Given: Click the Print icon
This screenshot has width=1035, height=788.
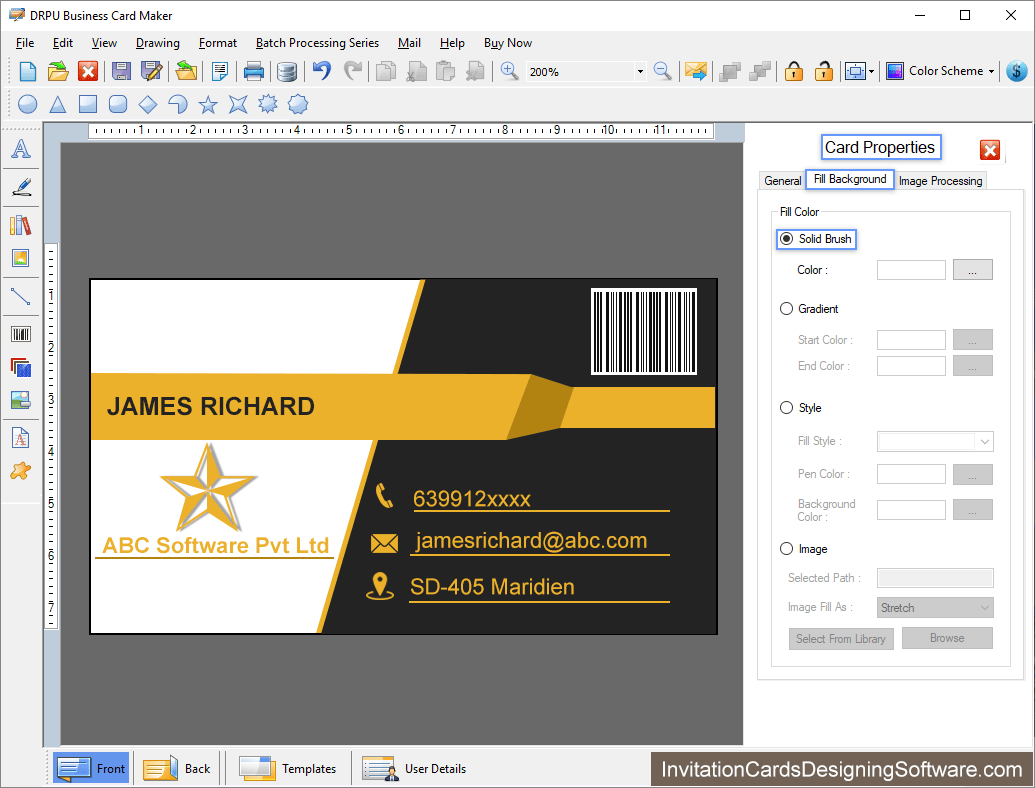Looking at the screenshot, I should 254,71.
